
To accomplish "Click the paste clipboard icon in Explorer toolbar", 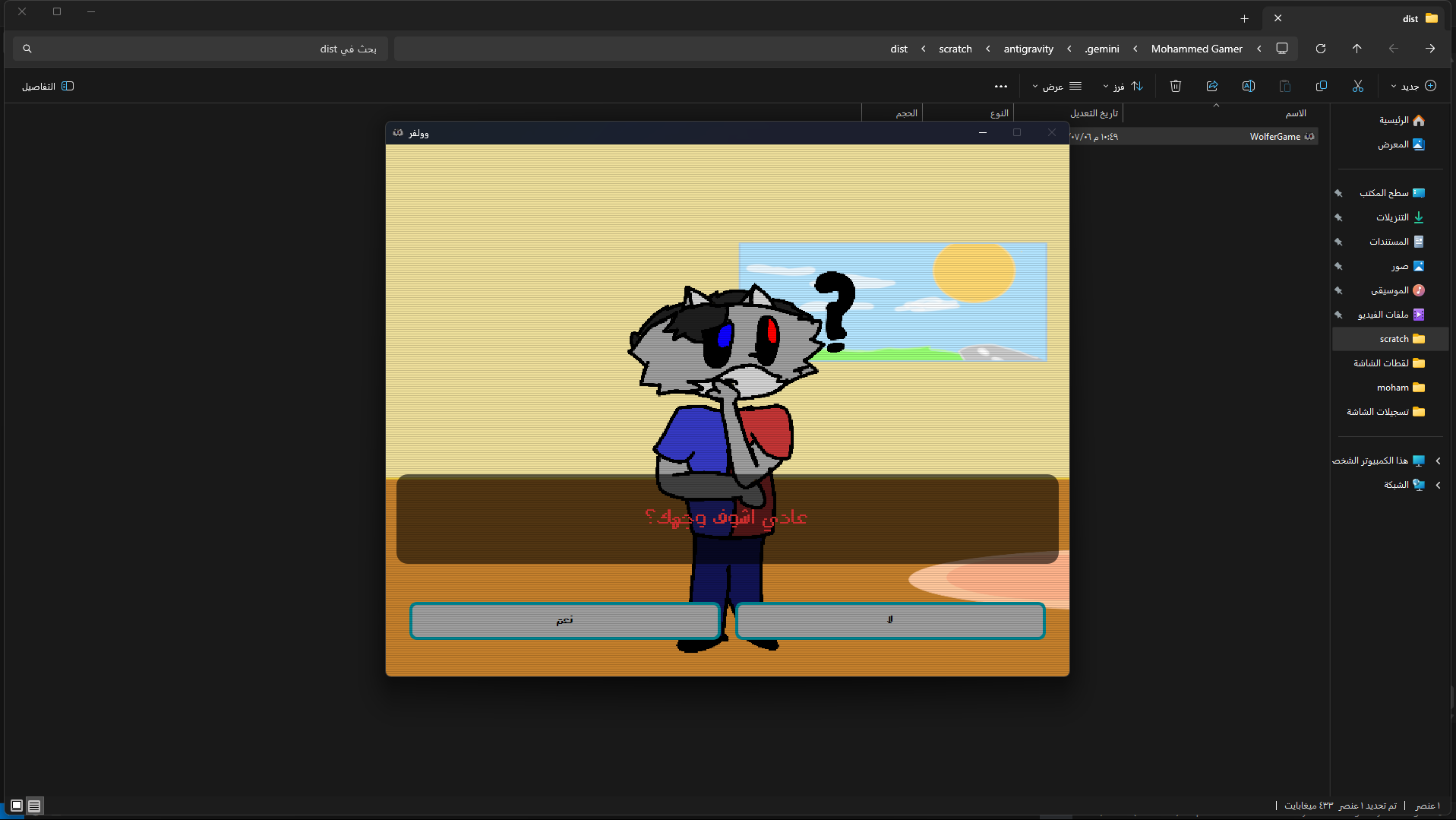I will pyautogui.click(x=1285, y=86).
